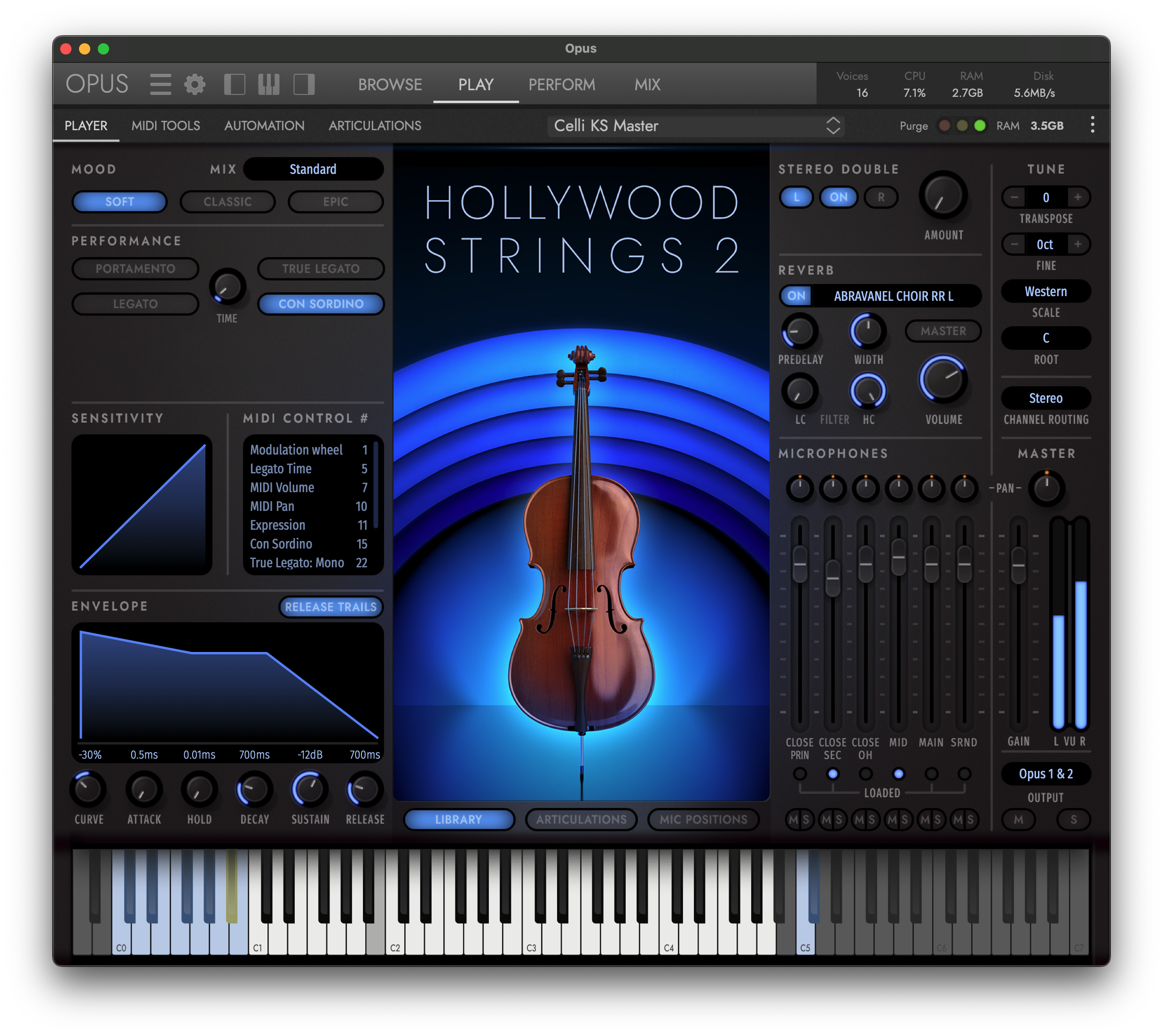Image resolution: width=1163 pixels, height=1036 pixels.
Task: Toggle the right side panel icon
Action: coord(303,84)
